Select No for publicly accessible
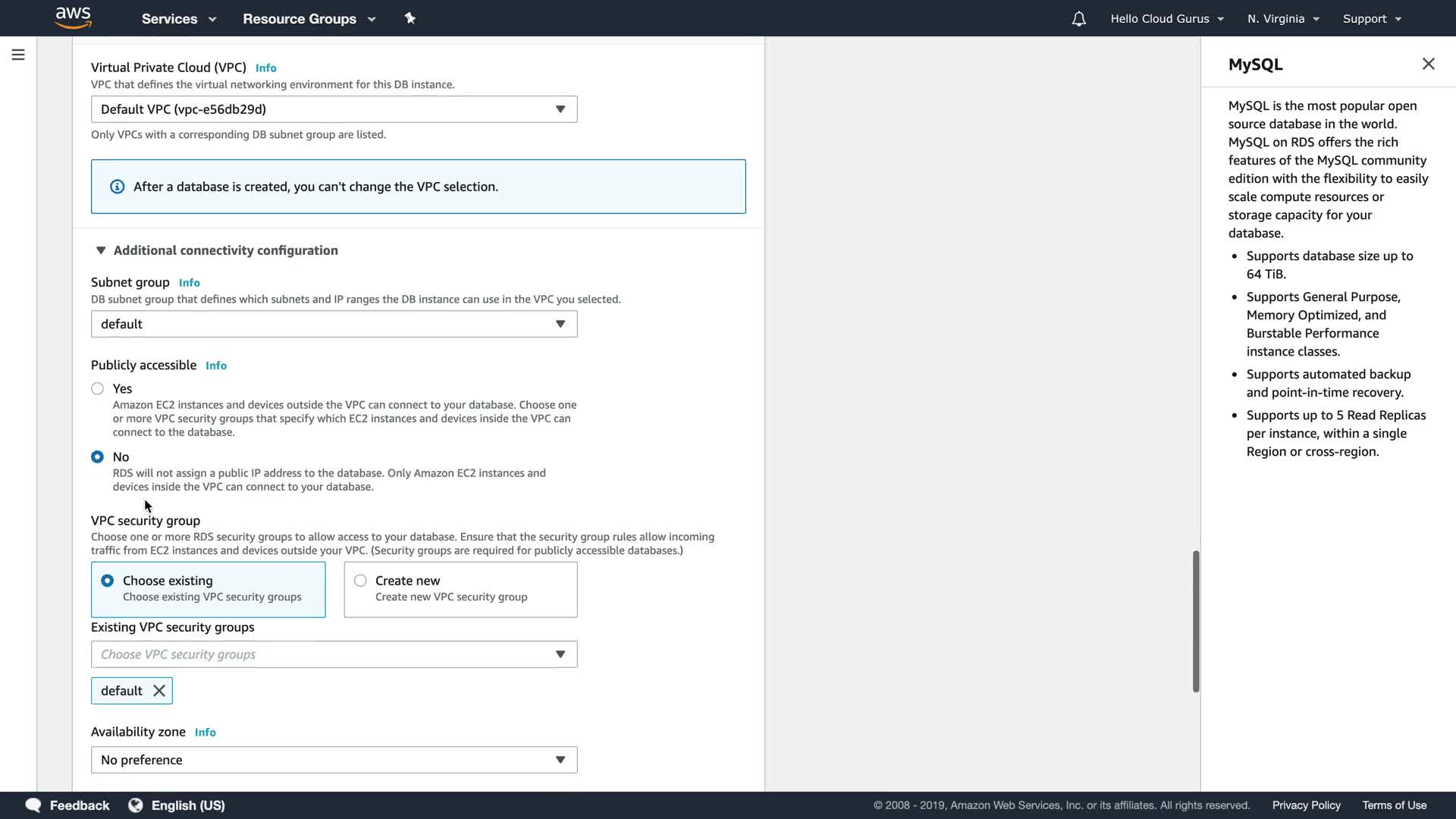The image size is (1456, 819). tap(98, 457)
